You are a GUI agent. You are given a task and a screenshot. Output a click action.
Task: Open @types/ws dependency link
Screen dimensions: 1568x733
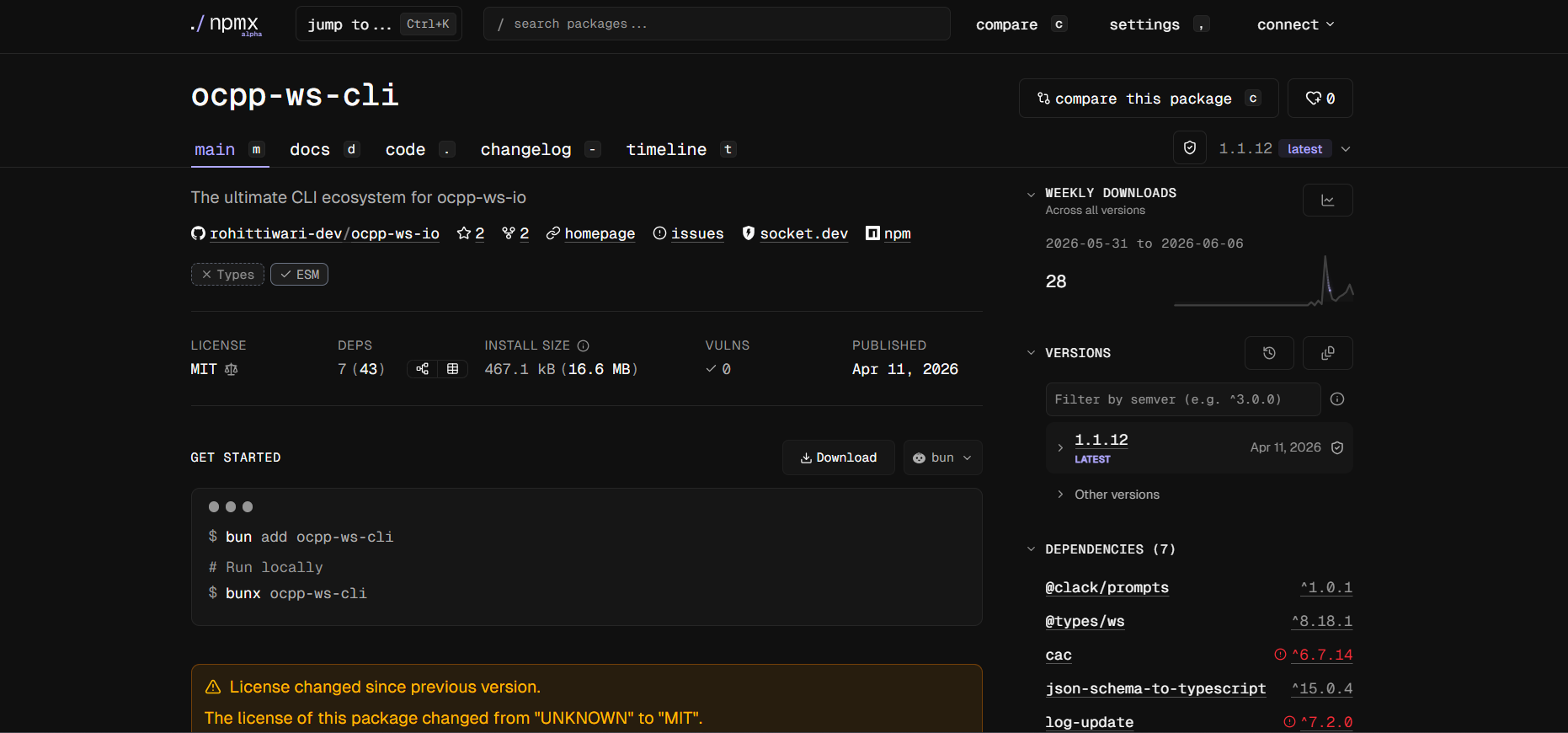click(x=1085, y=621)
